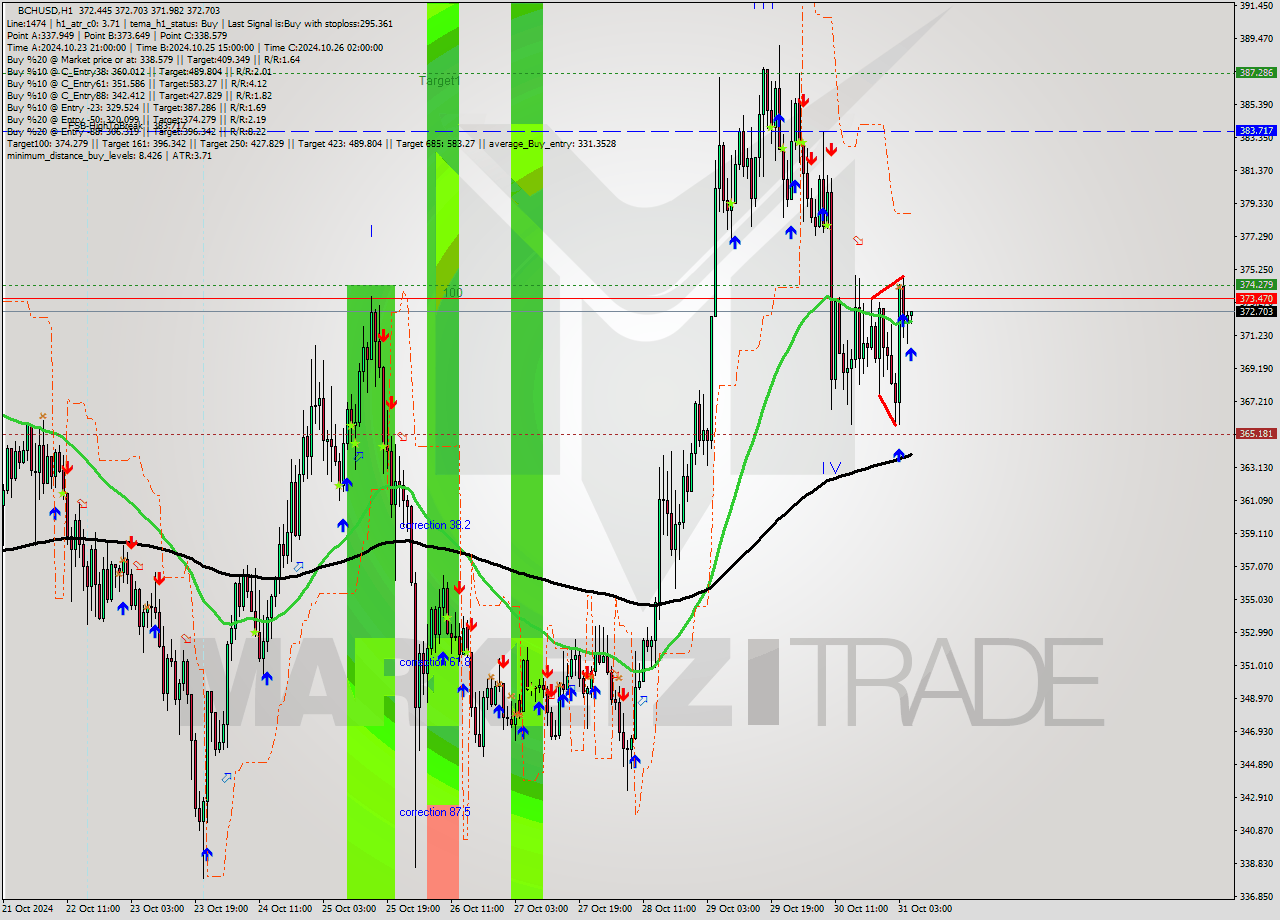Click the red 365.181 price tag
The width and height of the screenshot is (1280, 920).
pyautogui.click(x=1256, y=433)
